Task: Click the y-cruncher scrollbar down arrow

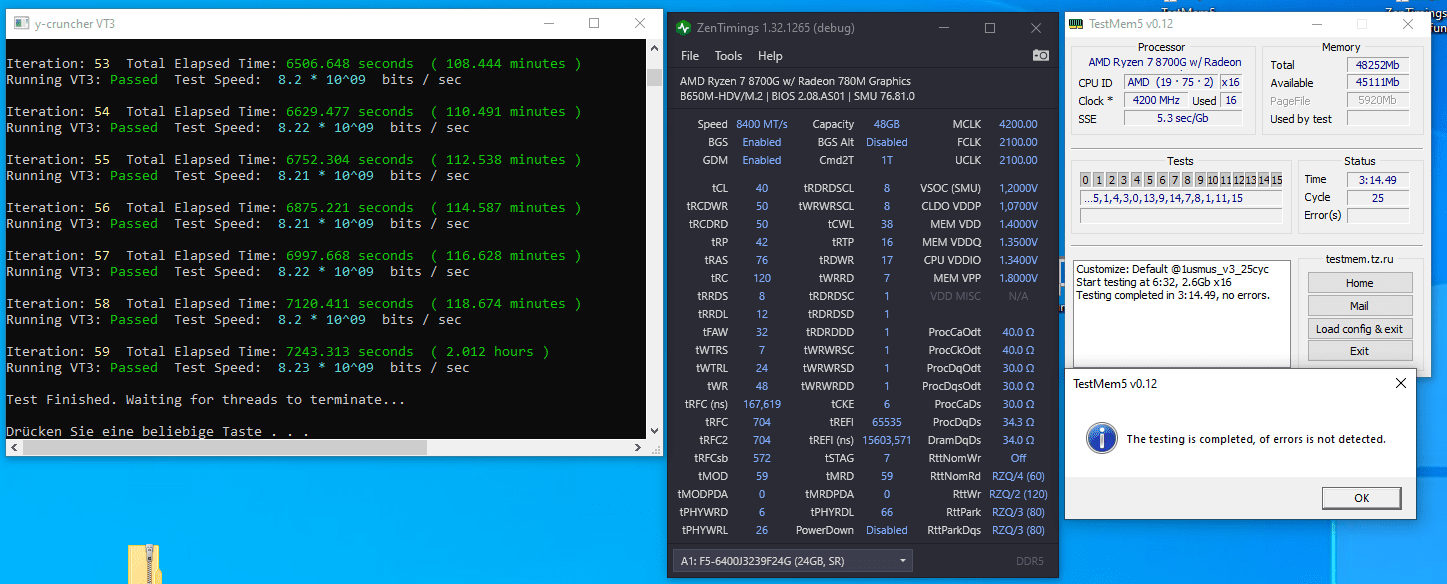Action: pos(654,430)
